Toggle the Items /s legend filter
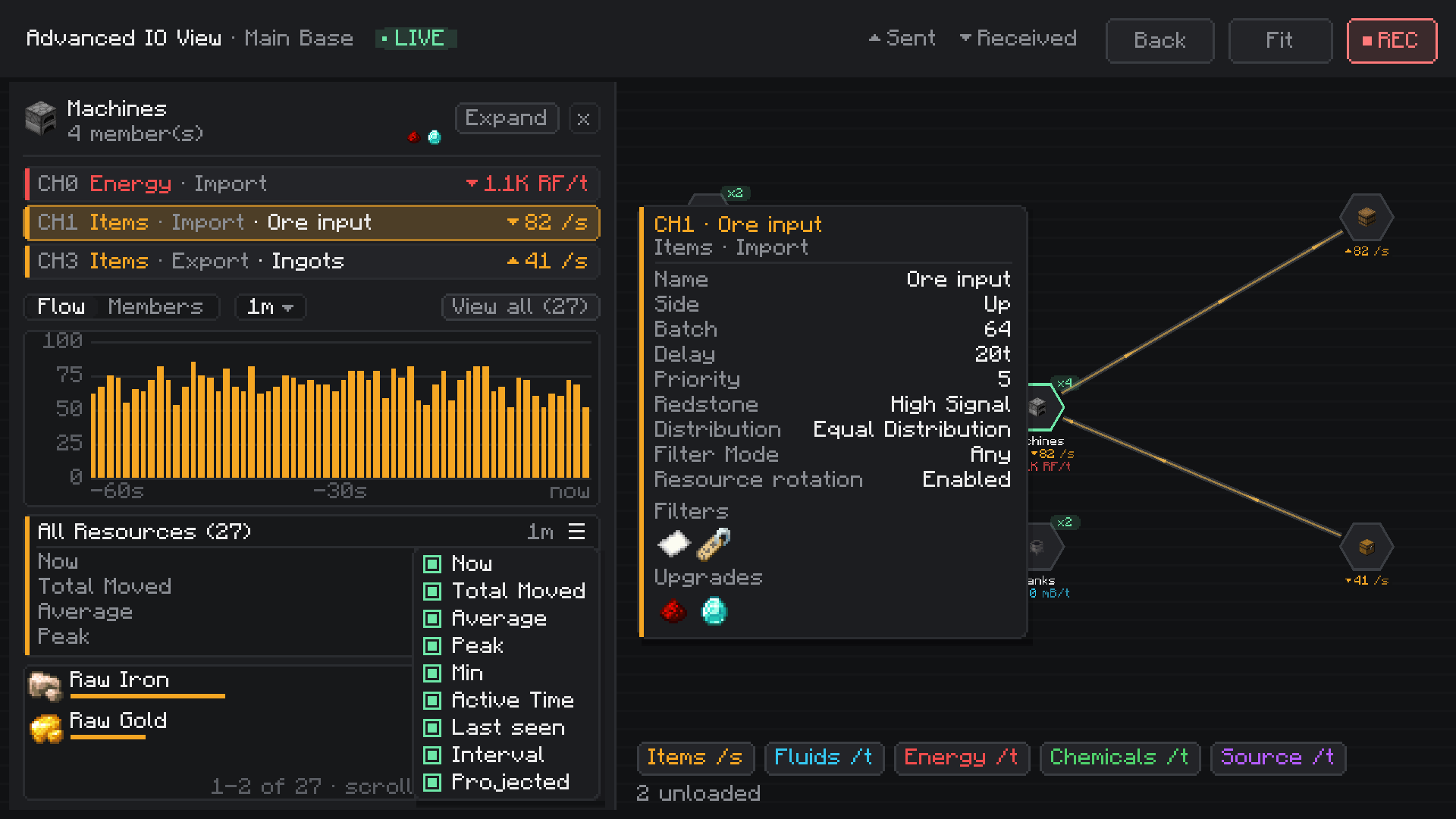Viewport: 1456px width, 819px height. pyautogui.click(x=695, y=758)
